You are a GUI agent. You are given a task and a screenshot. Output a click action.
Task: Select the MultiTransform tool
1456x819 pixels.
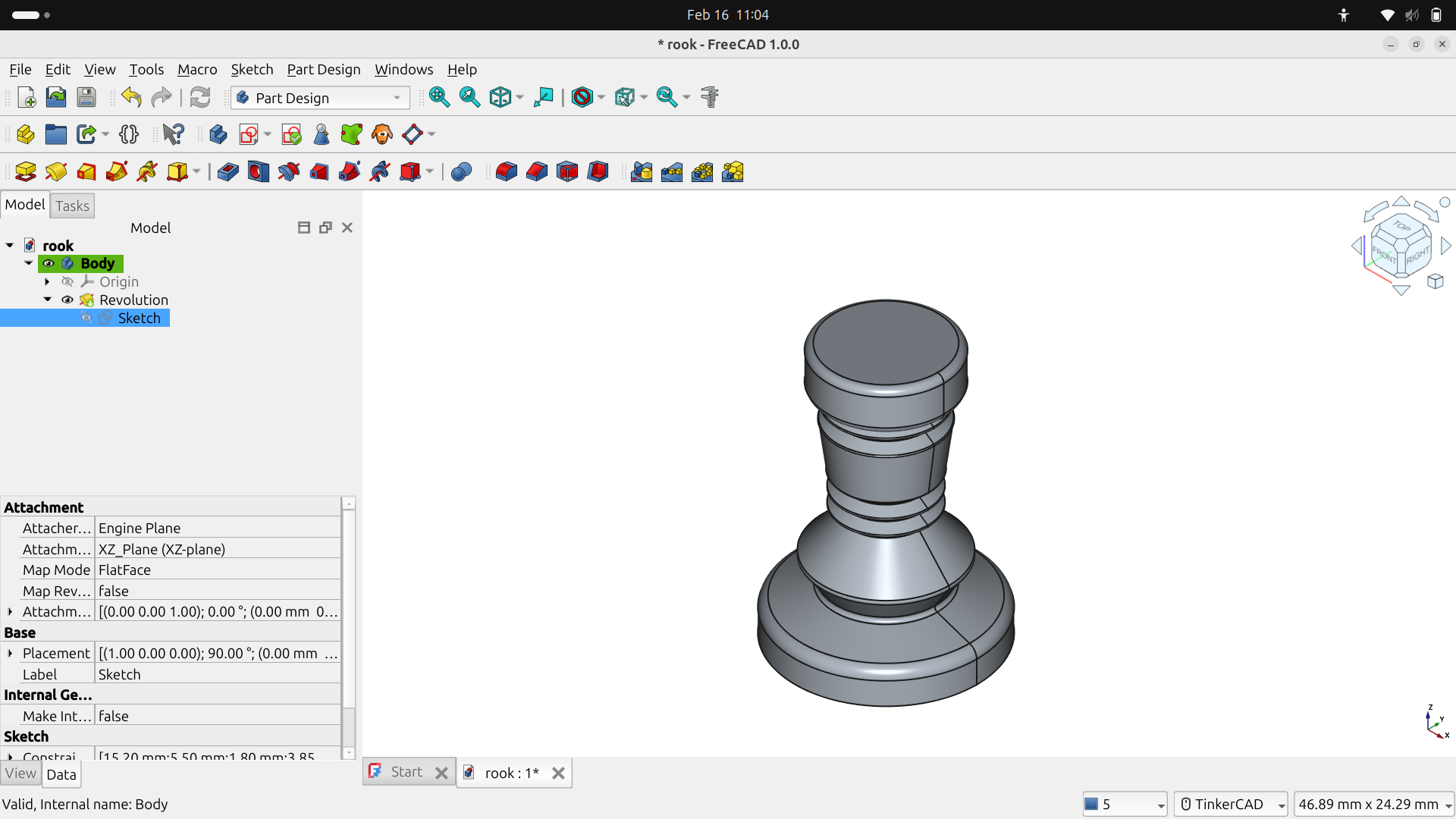733,171
